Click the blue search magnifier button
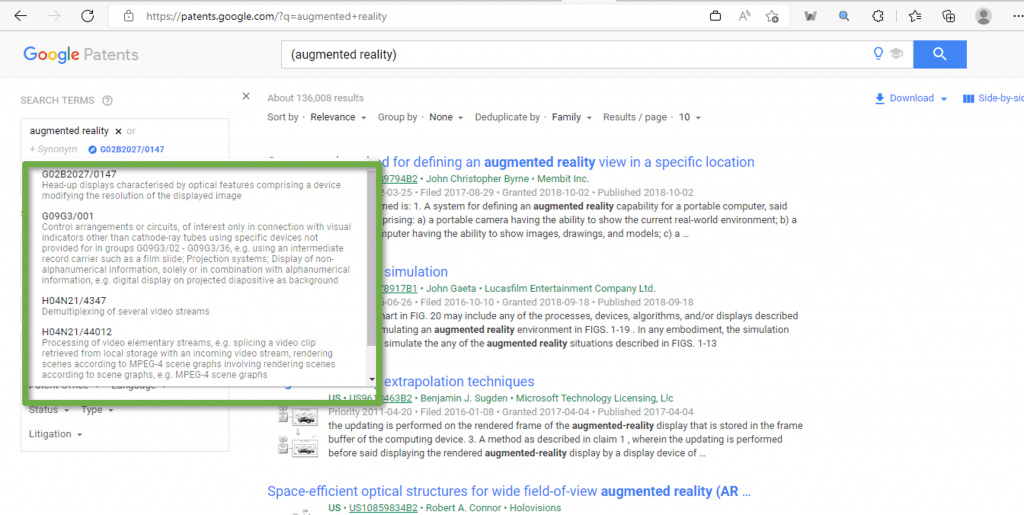This screenshot has height=515, width=1024. pos(938,54)
